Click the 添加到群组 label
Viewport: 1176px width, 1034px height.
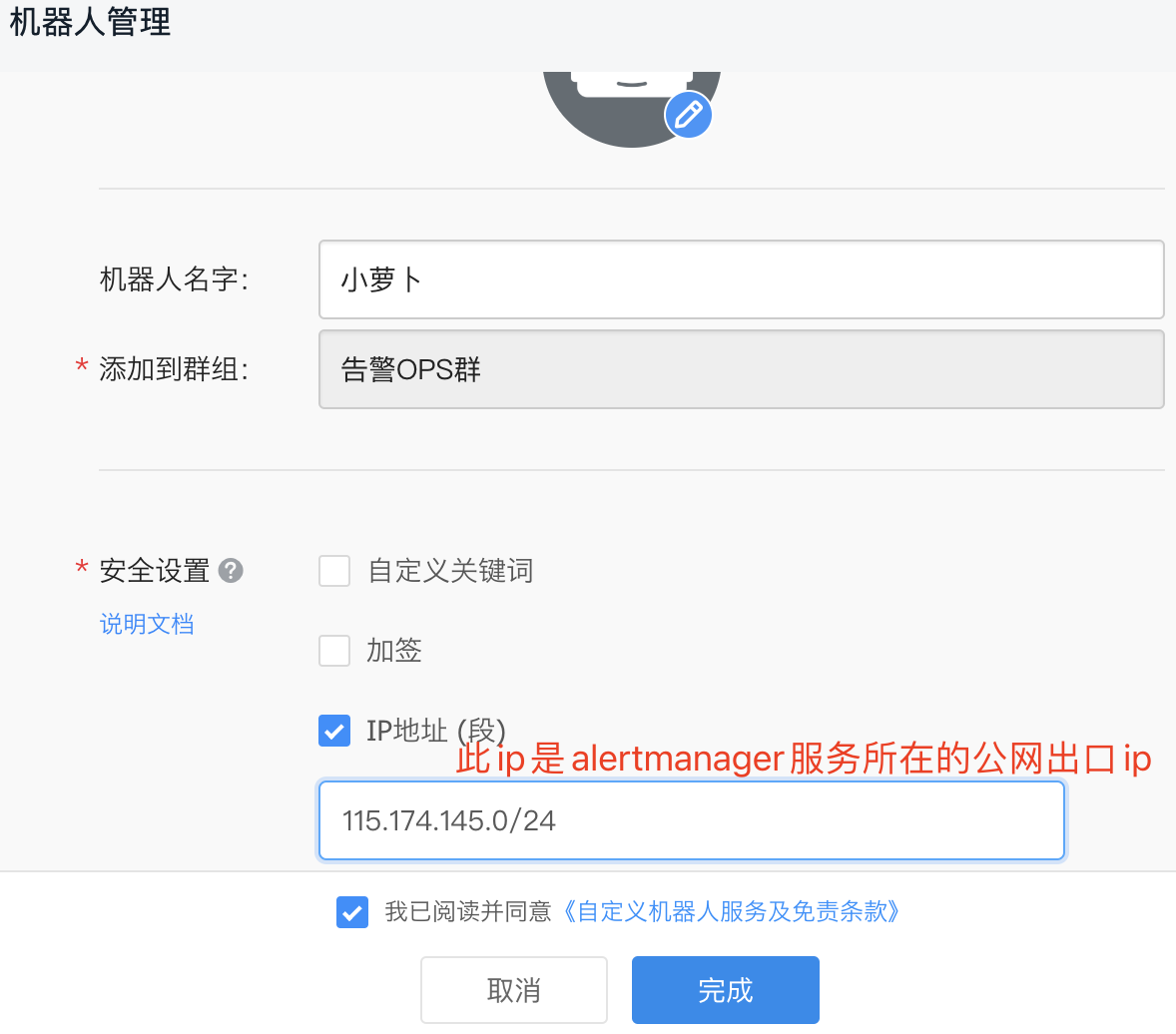(174, 369)
